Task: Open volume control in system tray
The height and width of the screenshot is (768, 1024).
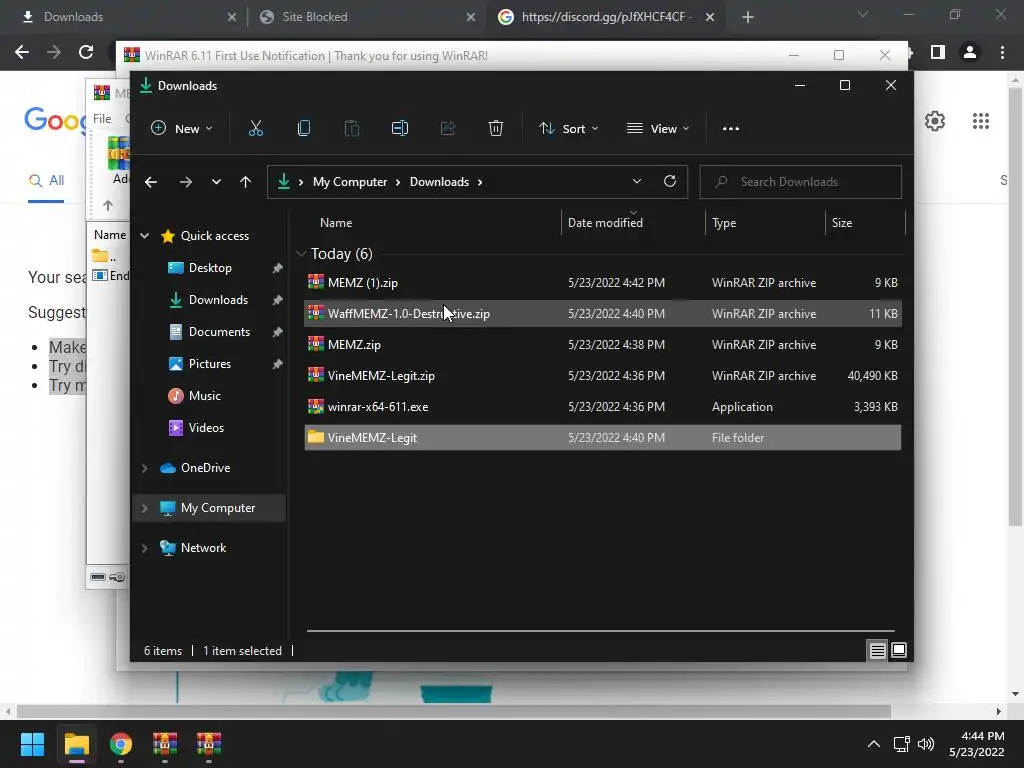Action: click(x=925, y=744)
